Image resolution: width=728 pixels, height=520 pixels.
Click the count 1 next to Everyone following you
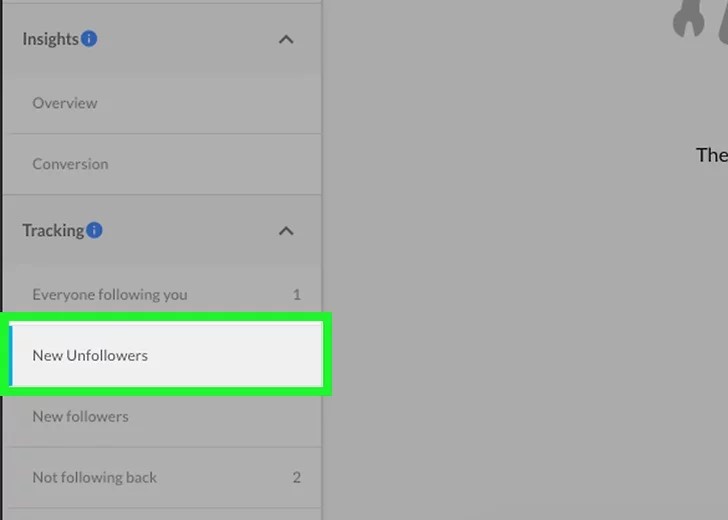click(297, 295)
